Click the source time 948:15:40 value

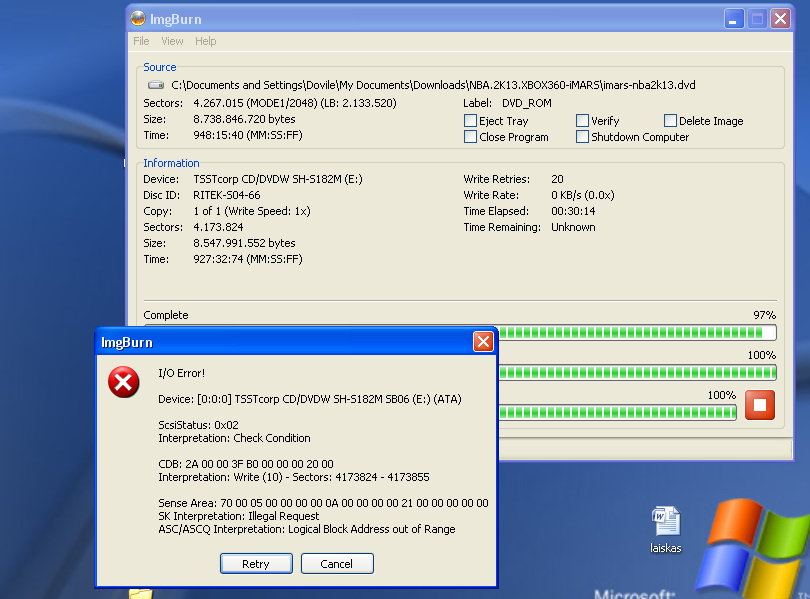248,135
